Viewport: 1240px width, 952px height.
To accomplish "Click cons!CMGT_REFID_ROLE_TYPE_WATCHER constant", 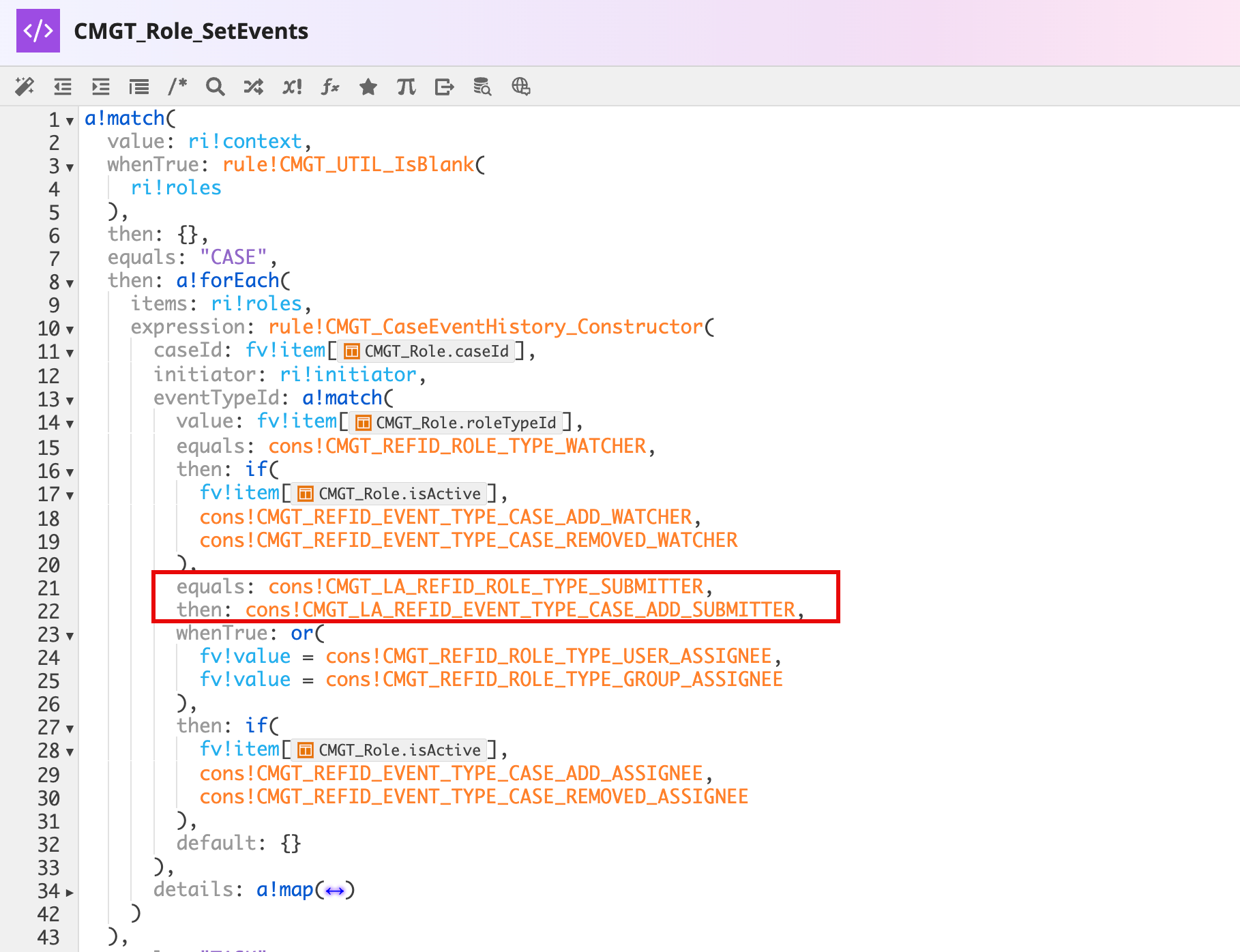I will click(457, 446).
